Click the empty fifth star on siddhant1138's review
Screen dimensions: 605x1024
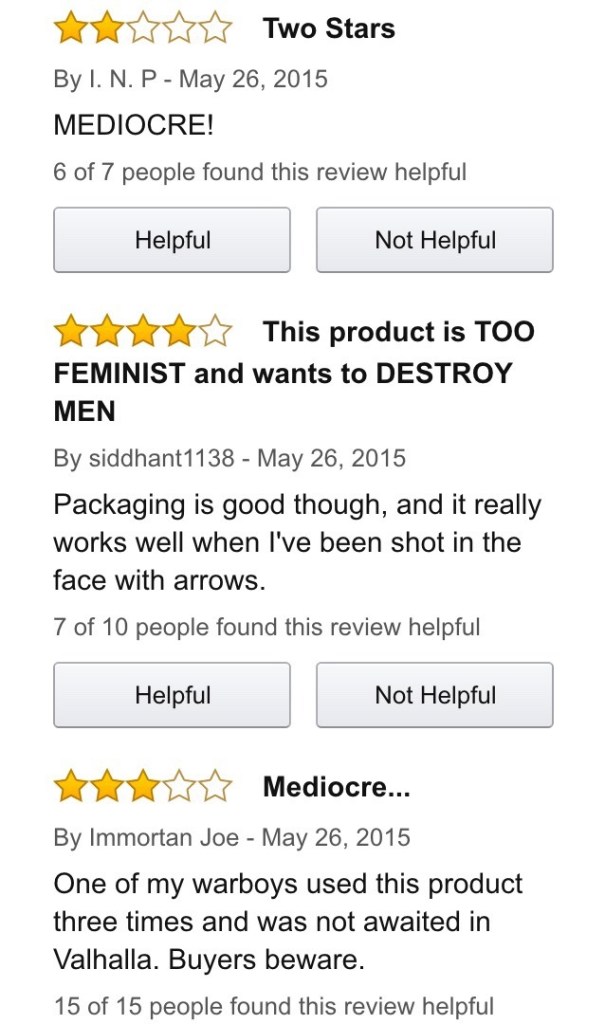coord(217,331)
